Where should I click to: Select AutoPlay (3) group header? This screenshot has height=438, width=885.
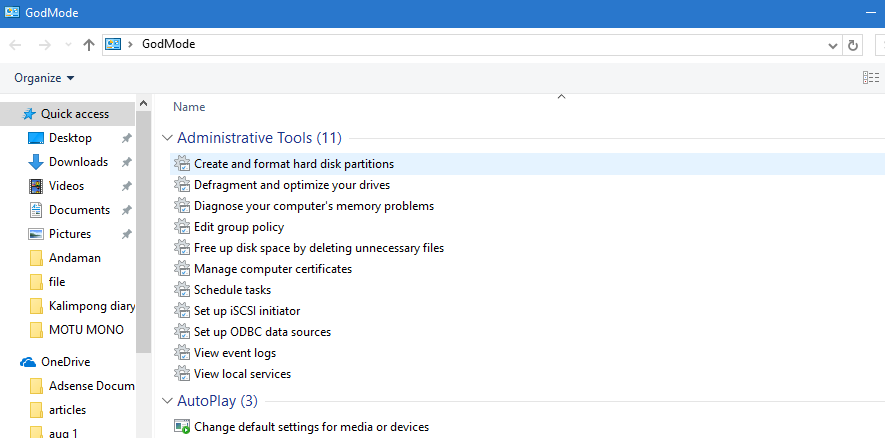point(217,401)
